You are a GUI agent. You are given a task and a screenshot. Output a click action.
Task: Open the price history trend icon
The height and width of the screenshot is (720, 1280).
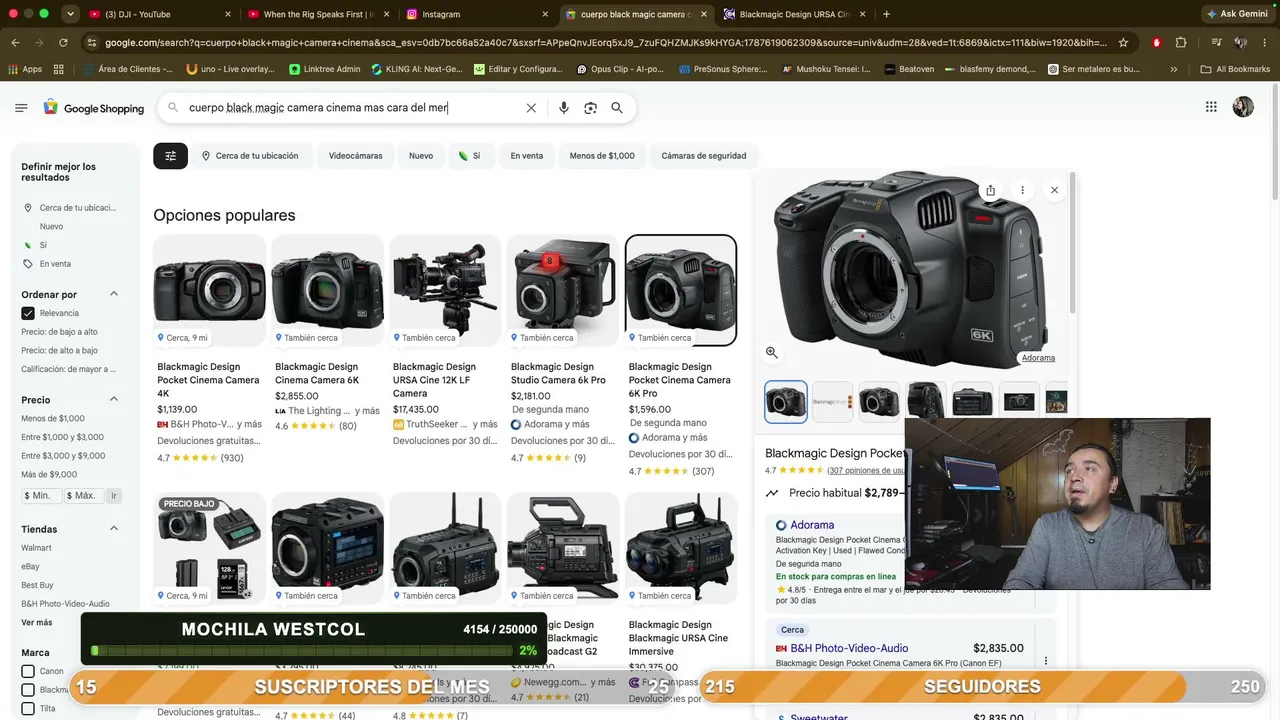pos(772,493)
